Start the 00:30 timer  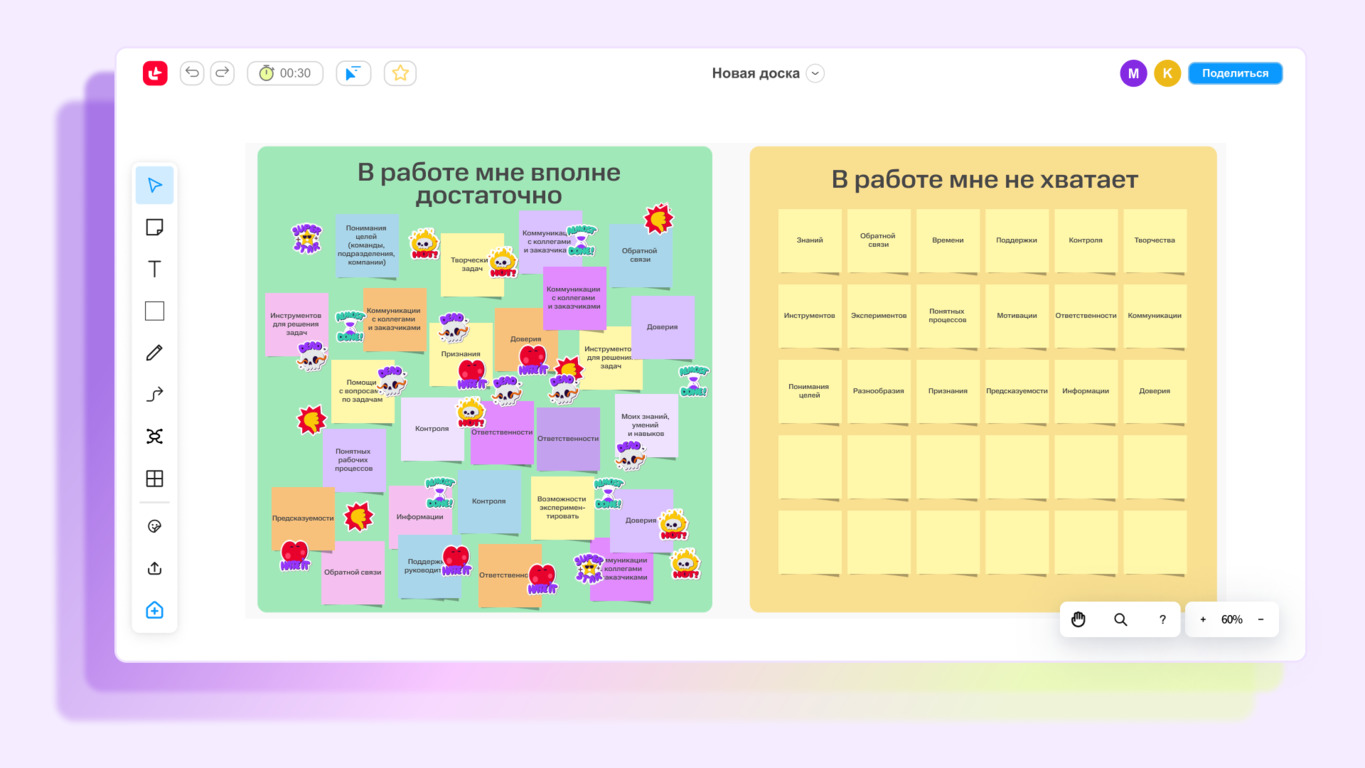click(285, 73)
